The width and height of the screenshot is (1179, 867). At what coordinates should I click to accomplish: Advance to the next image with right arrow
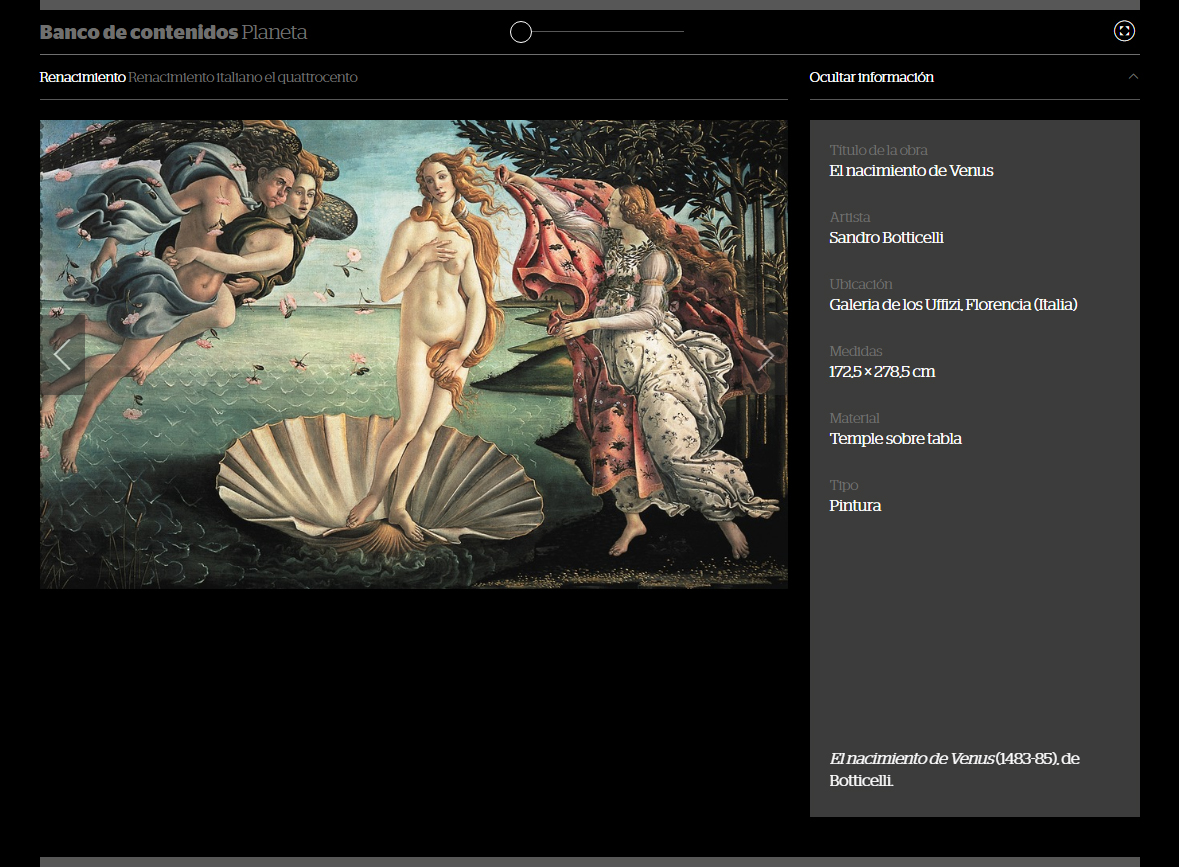tap(766, 355)
